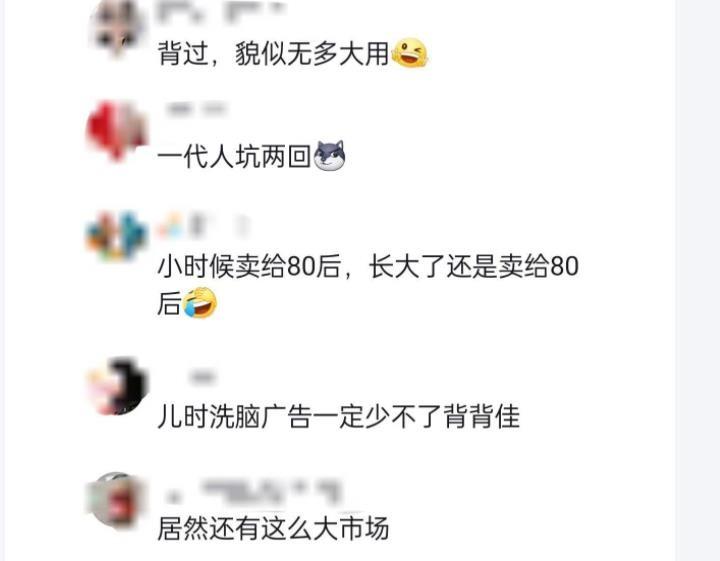Select the comment line 小时候卖给80后，长大了还是卖给80
Viewport: 720px width, 561px height.
pyautogui.click(x=367, y=266)
